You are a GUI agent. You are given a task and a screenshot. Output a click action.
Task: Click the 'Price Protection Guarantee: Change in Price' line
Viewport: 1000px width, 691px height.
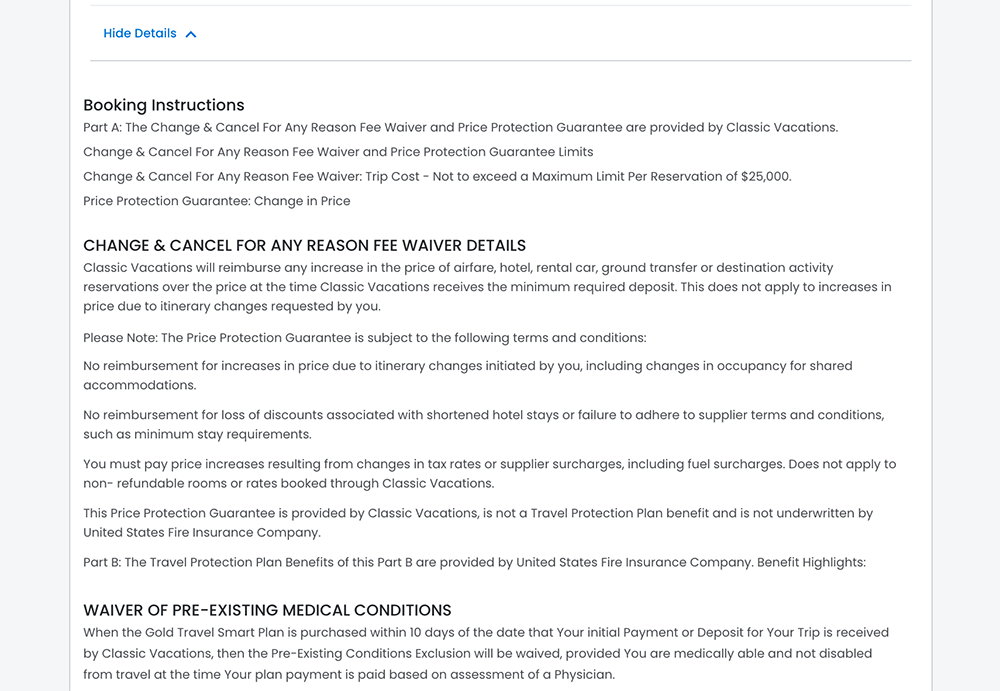click(216, 201)
